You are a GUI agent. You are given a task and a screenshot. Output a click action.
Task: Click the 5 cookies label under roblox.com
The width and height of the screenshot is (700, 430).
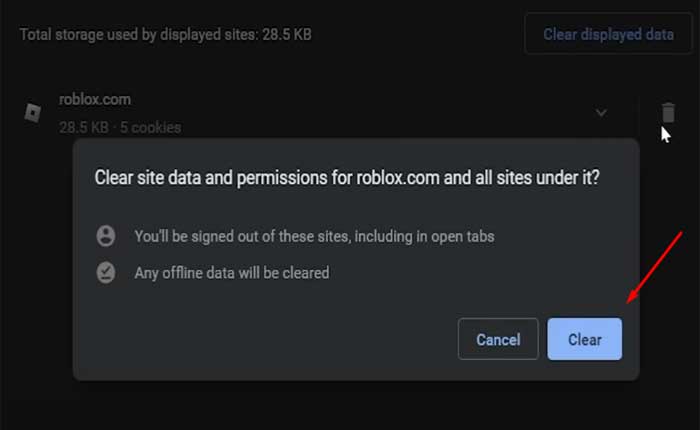coord(150,127)
